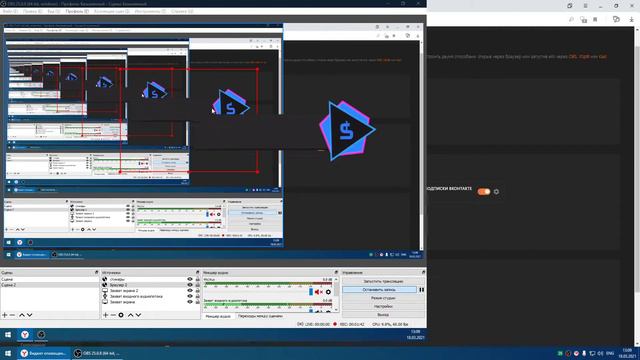Pop out the Сцены dock panel
The width and height of the screenshot is (640, 360).
[x=96, y=272]
